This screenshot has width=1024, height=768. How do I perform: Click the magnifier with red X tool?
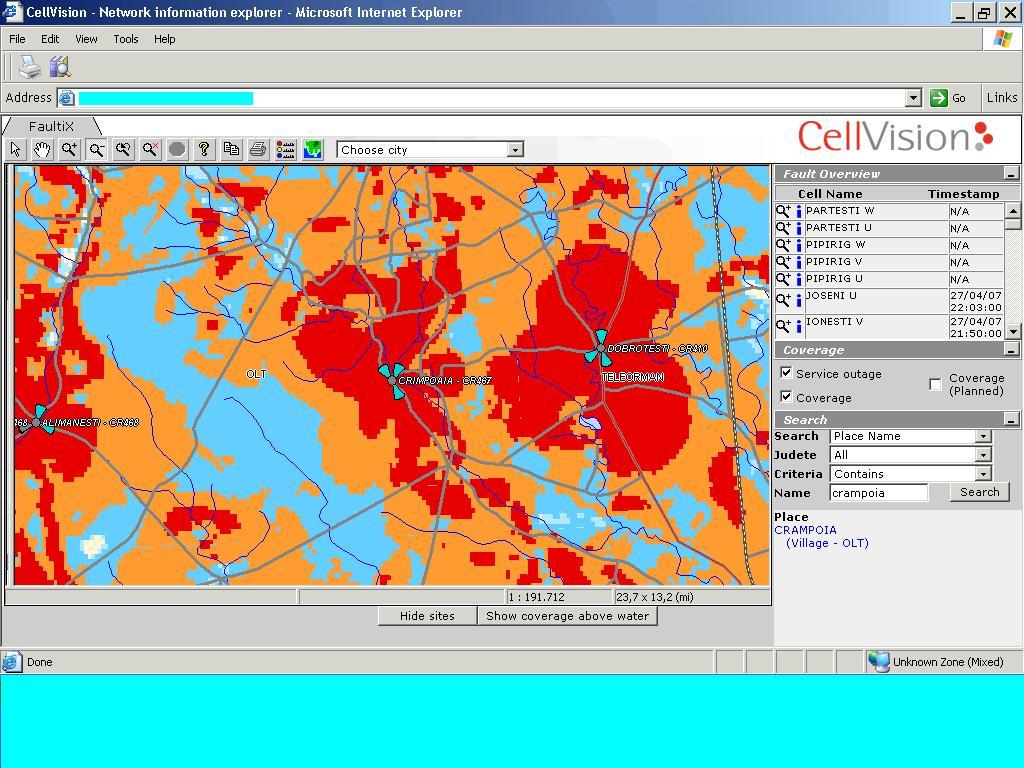(x=150, y=150)
